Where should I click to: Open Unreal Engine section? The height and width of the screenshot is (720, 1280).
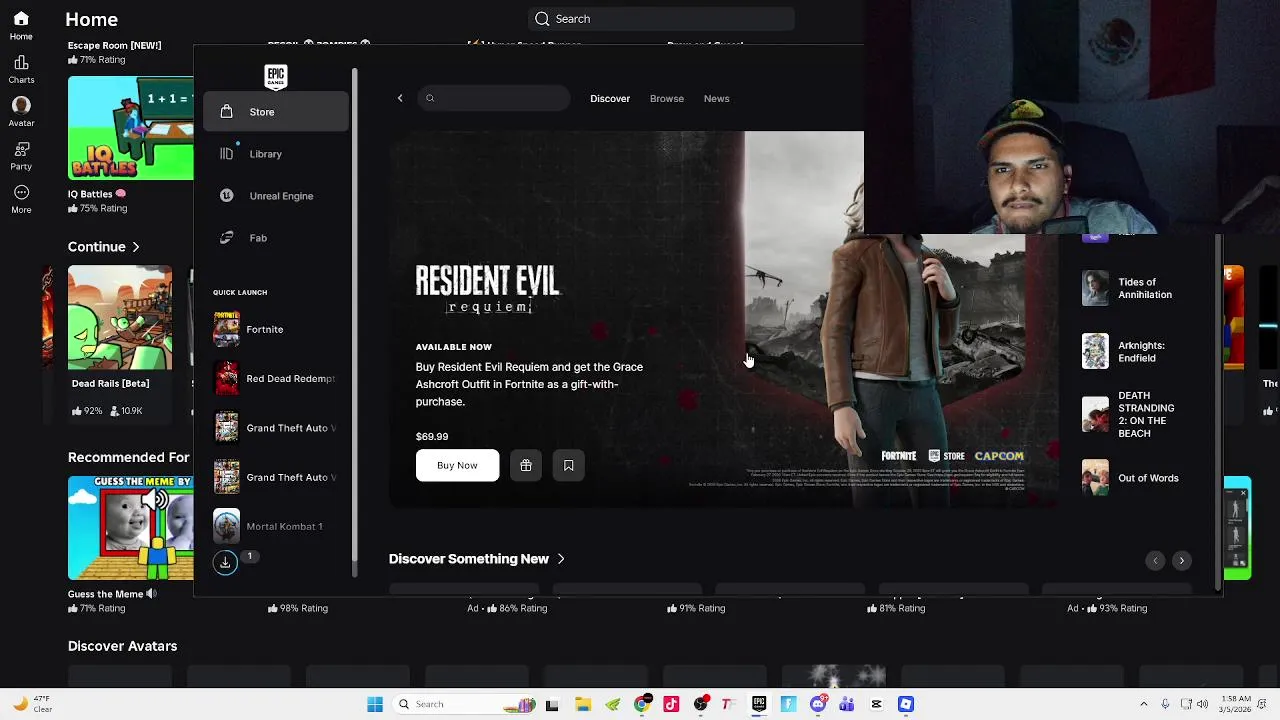(276, 196)
